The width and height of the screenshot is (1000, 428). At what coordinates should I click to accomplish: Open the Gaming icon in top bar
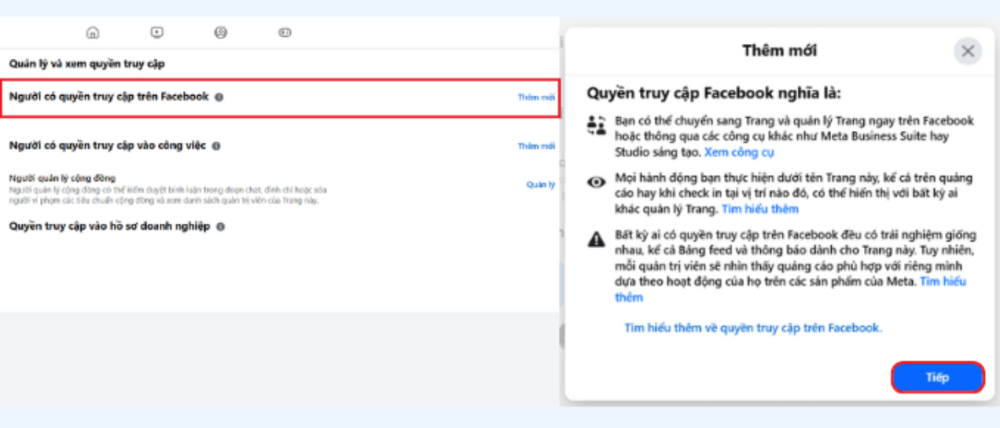coord(285,33)
